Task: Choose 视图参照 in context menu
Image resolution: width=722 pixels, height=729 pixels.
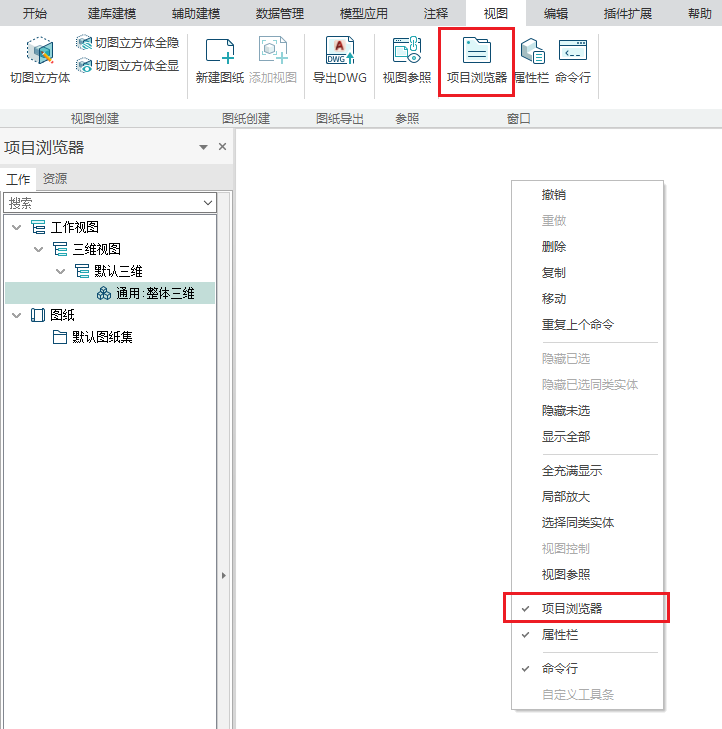Action: point(588,575)
